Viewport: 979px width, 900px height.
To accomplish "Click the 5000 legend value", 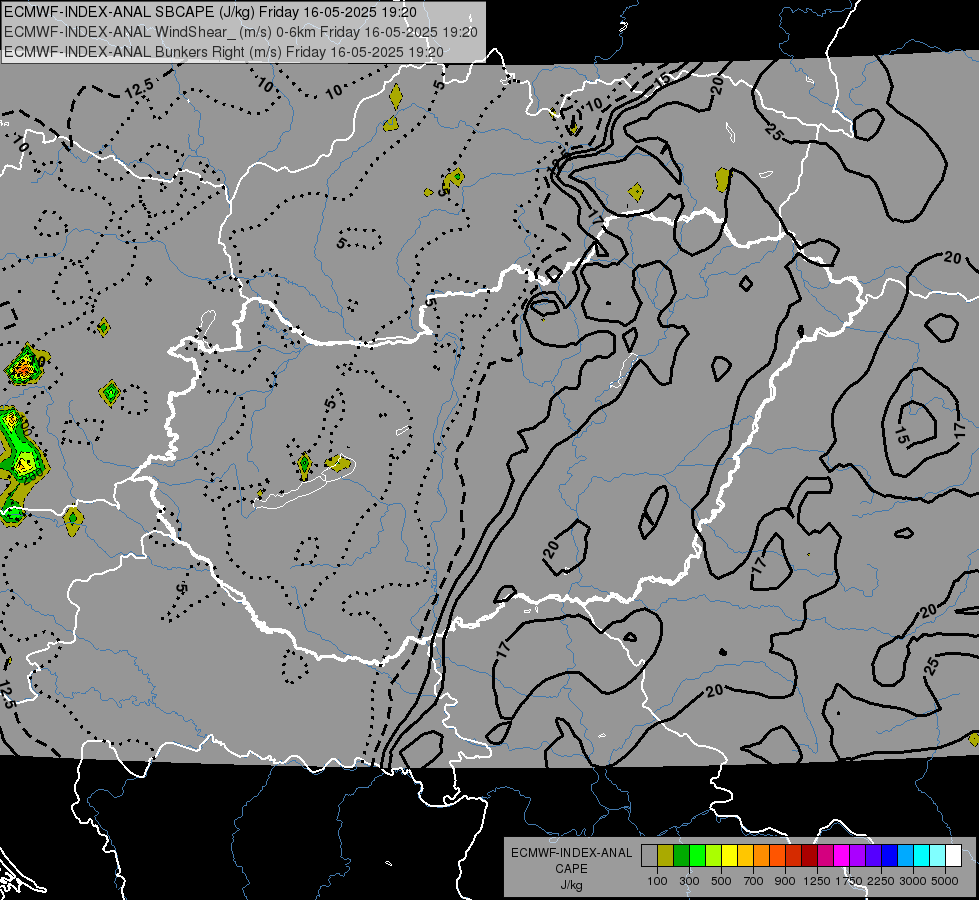I will pos(945,881).
